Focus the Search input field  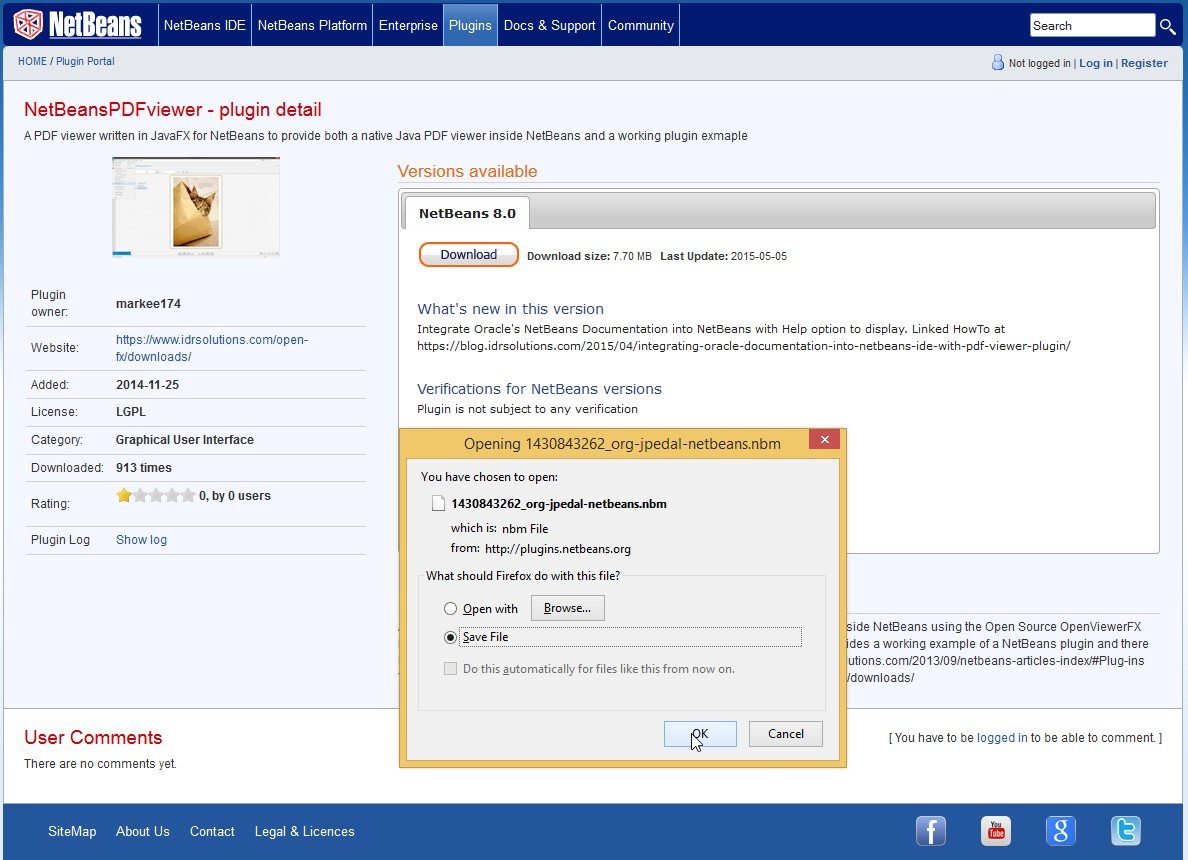[1091, 26]
